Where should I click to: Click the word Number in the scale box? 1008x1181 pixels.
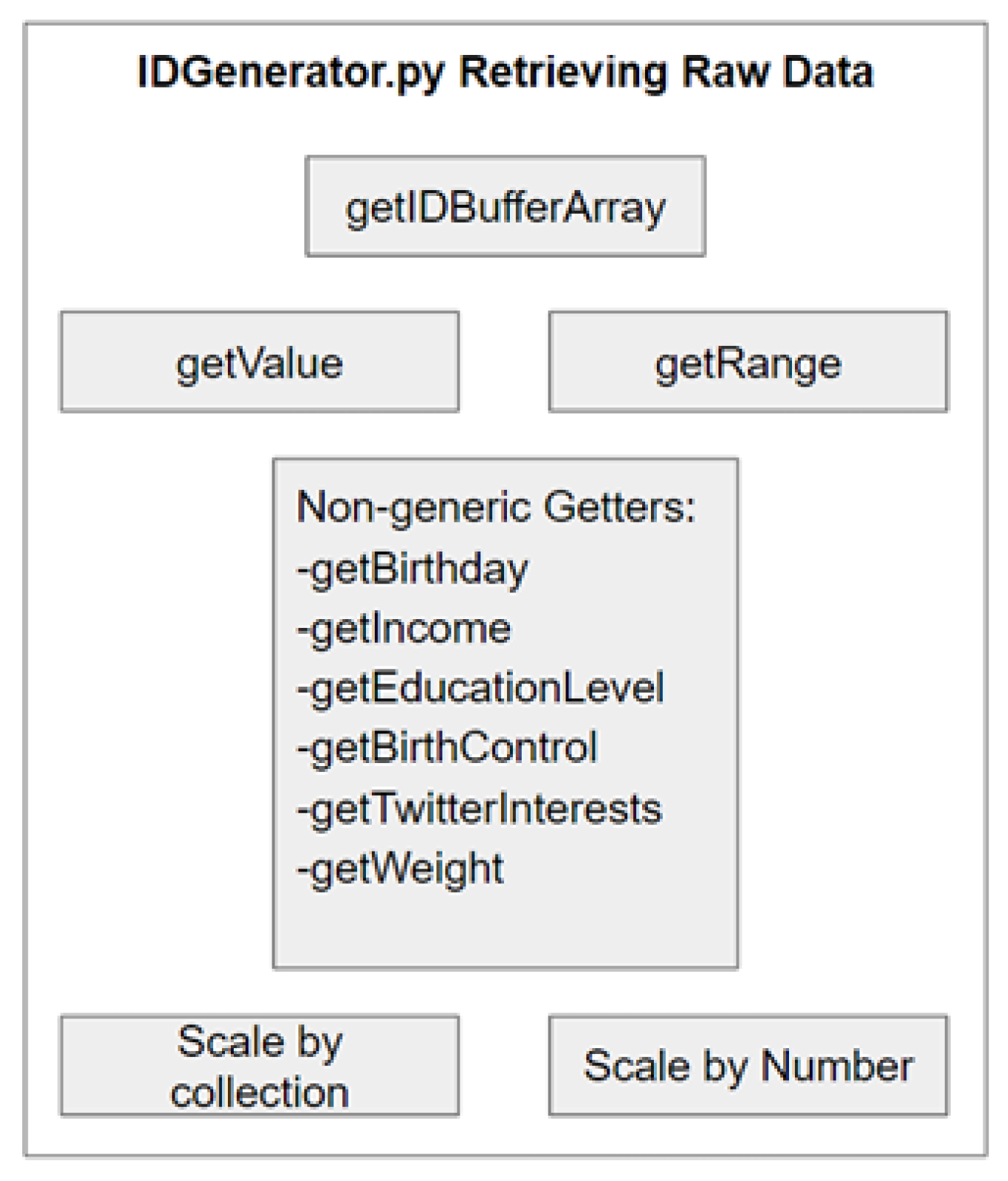pos(837,1067)
